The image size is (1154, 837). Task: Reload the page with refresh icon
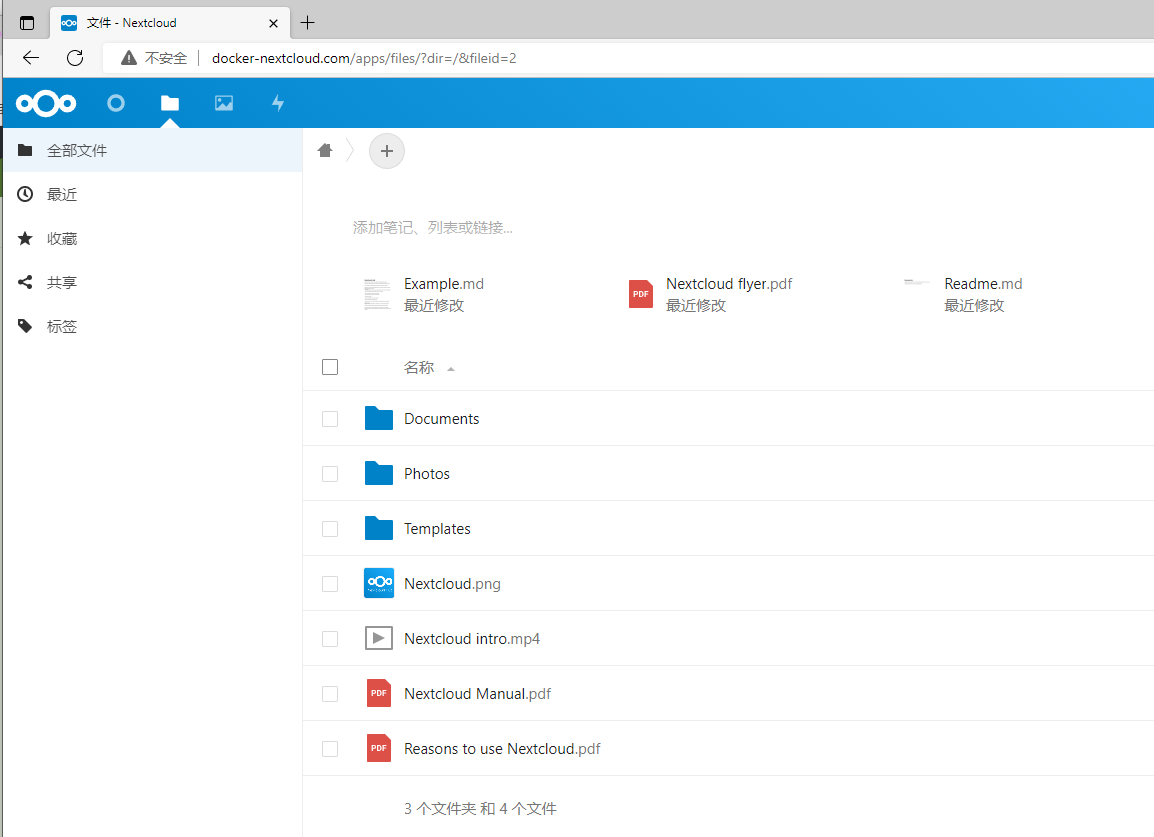pyautogui.click(x=75, y=57)
